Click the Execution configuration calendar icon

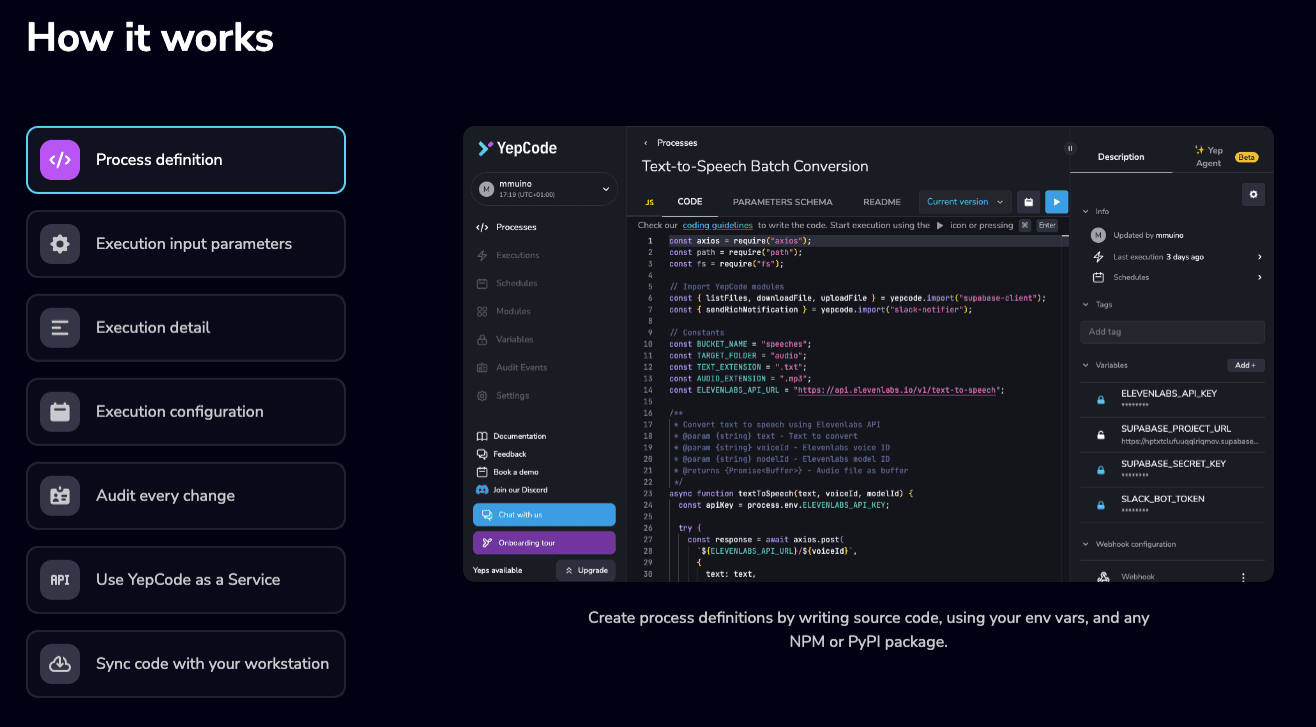click(60, 412)
